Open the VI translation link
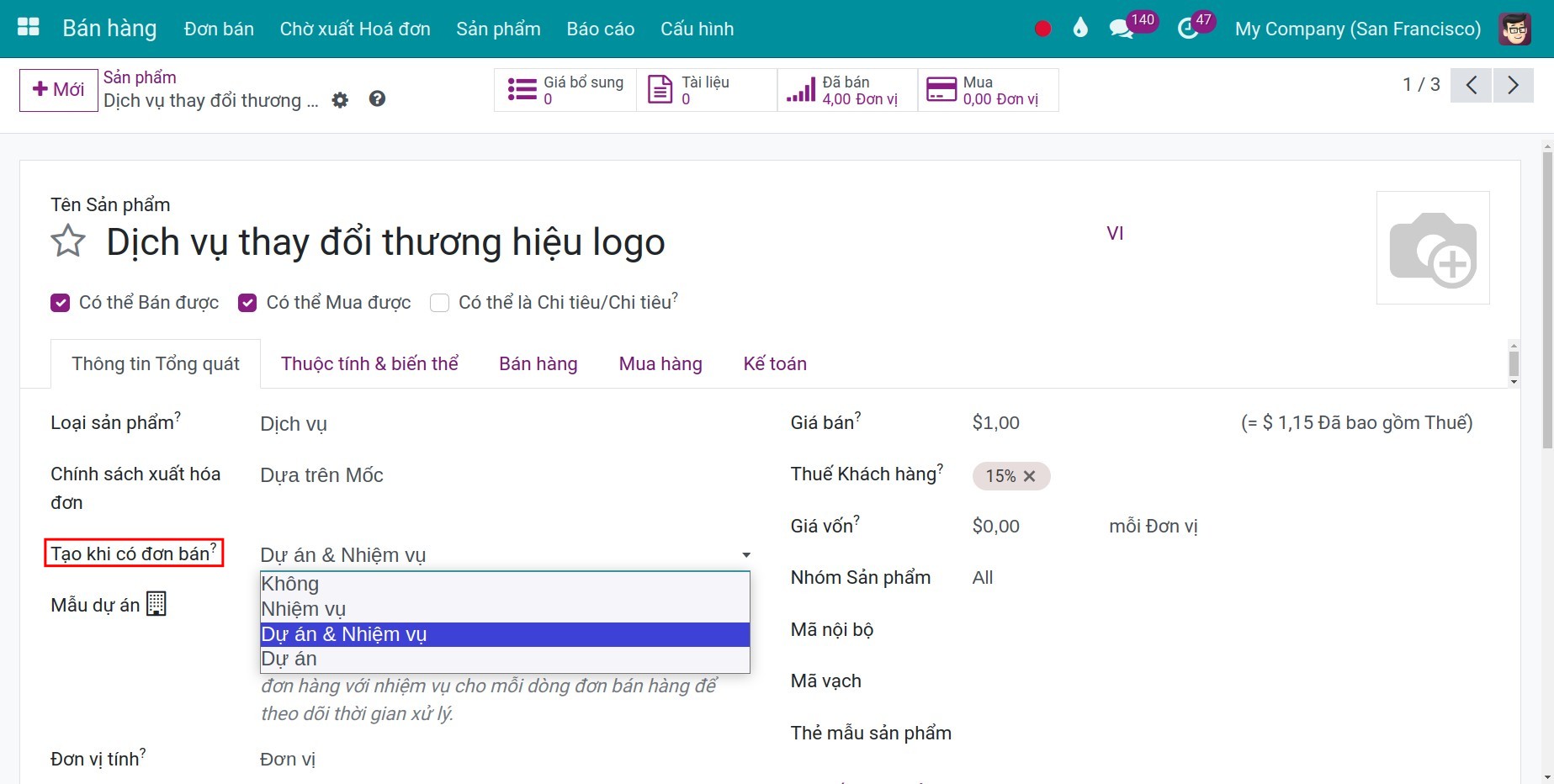 (1116, 233)
